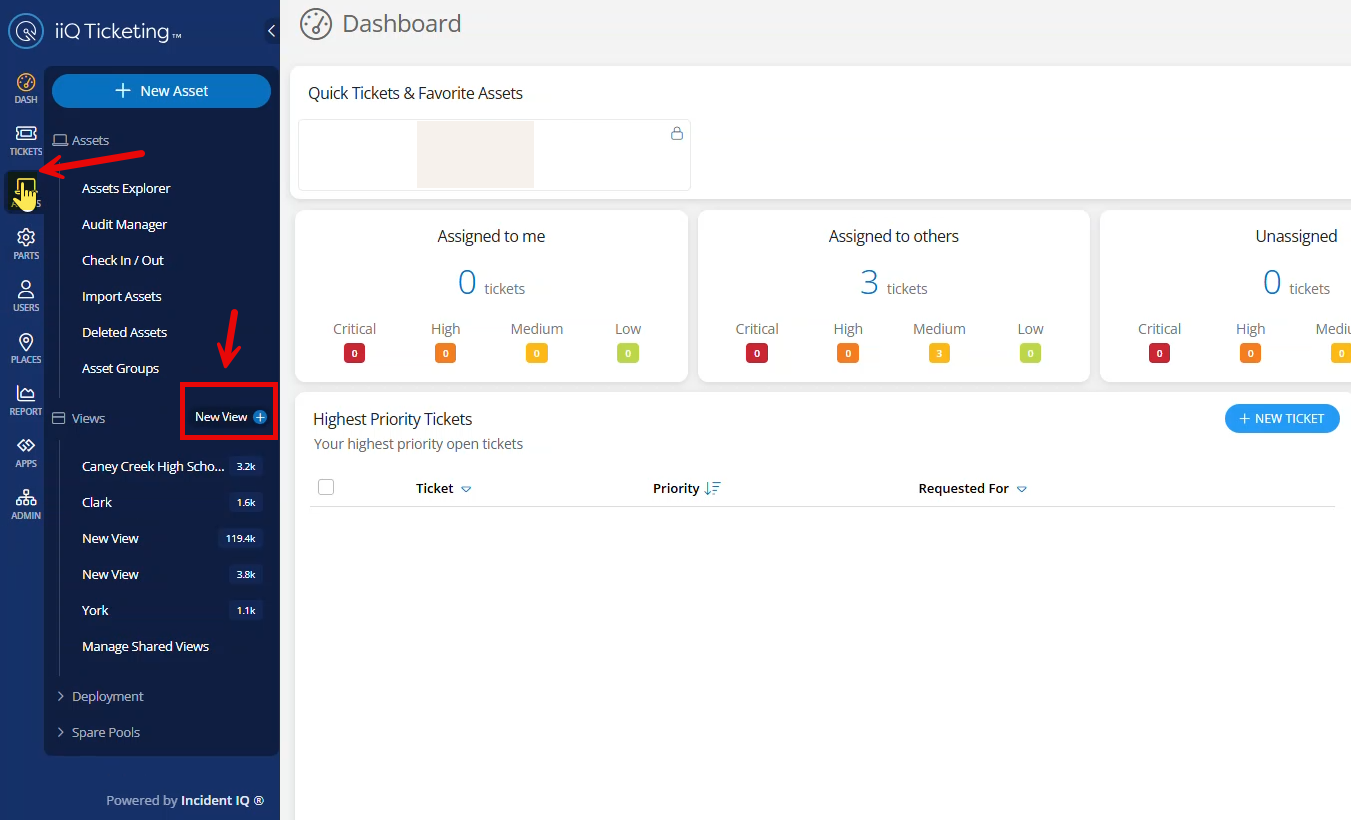1351x820 pixels.
Task: Click the NEW TICKET button
Action: click(1281, 418)
